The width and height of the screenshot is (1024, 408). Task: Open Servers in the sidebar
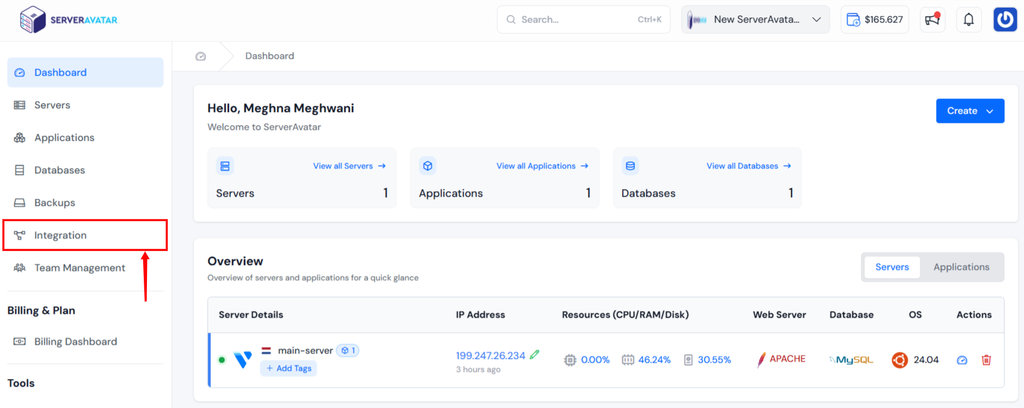click(x=86, y=105)
